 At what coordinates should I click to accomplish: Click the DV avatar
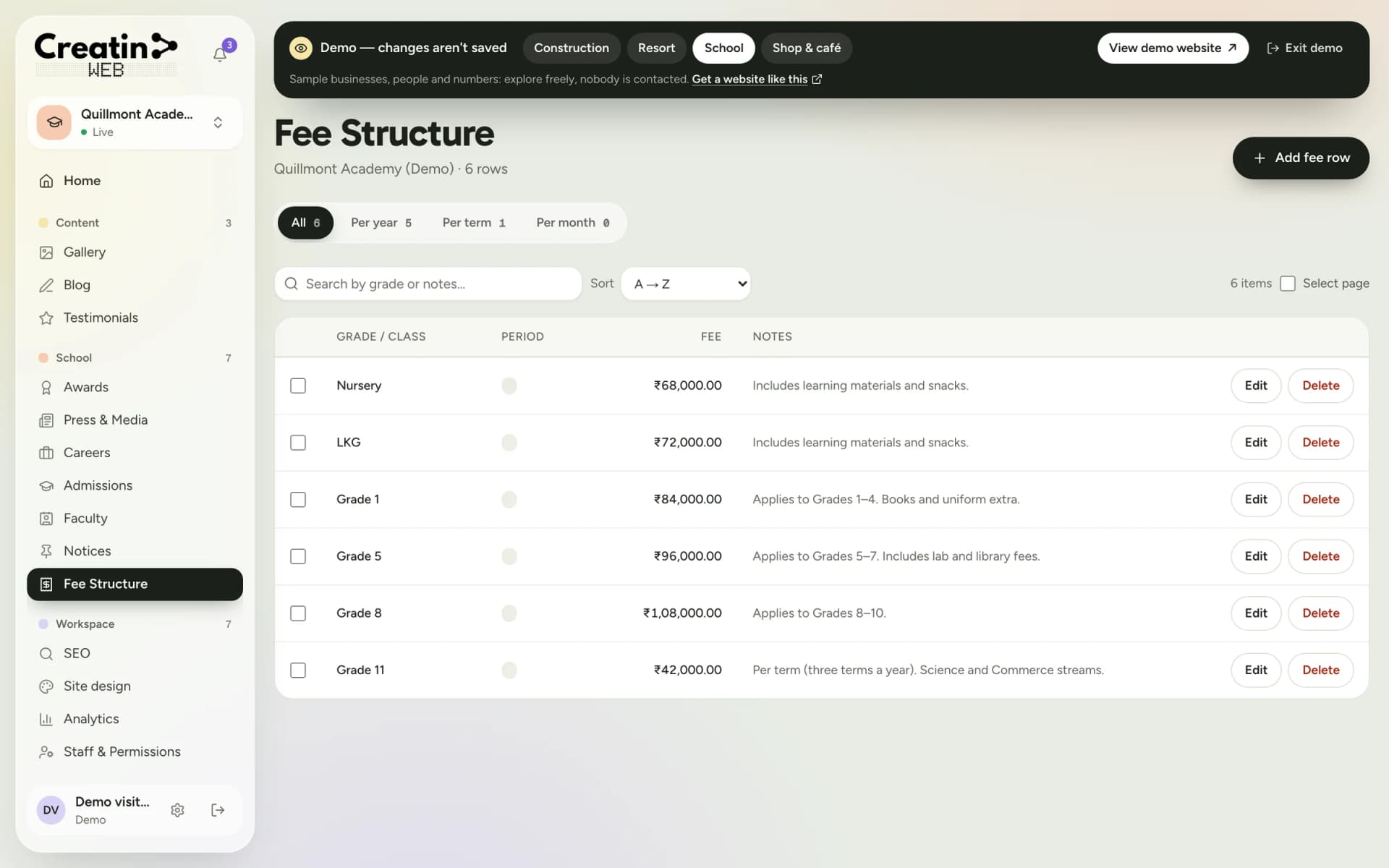(x=51, y=810)
